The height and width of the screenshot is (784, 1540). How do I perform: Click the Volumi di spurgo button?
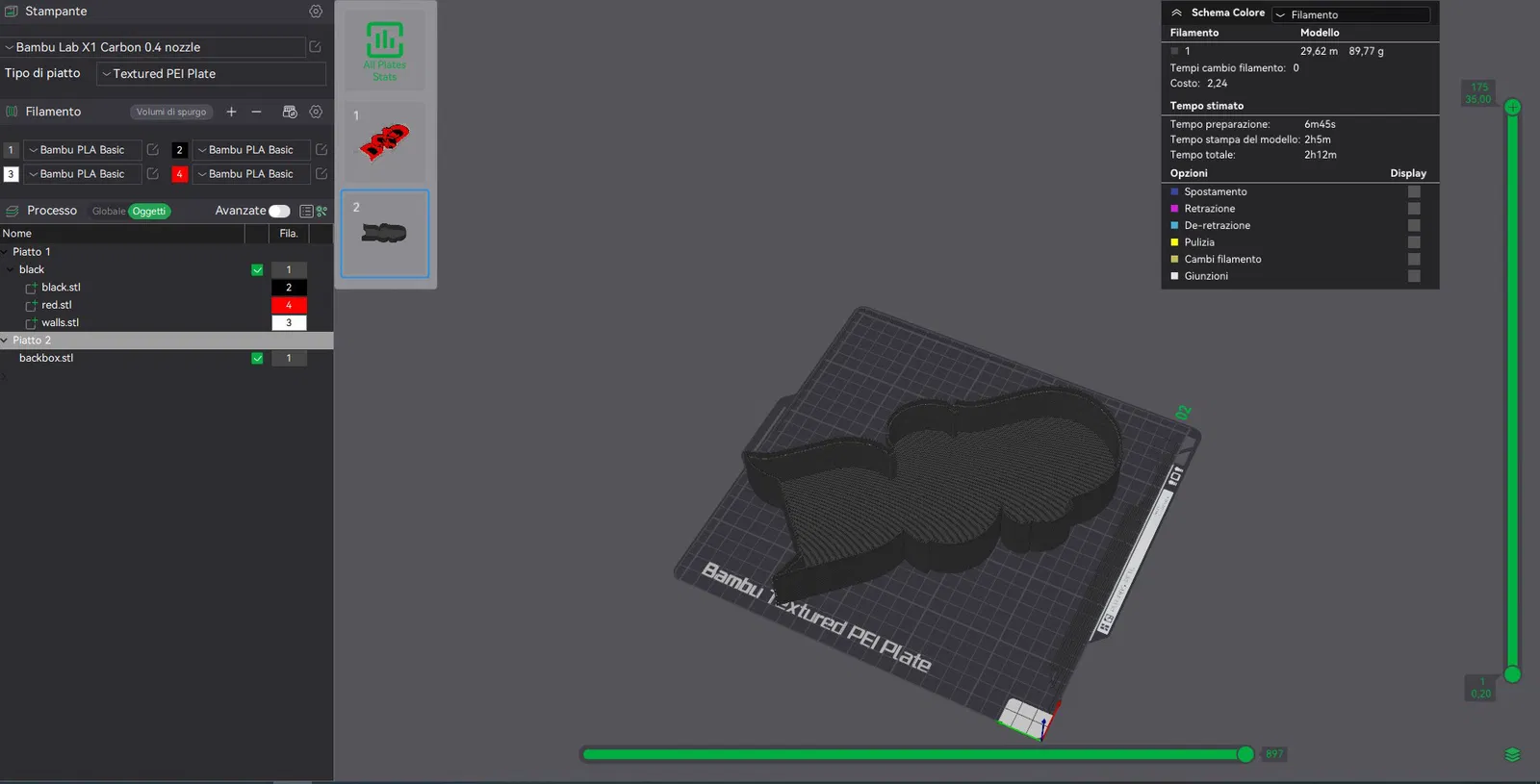point(171,112)
